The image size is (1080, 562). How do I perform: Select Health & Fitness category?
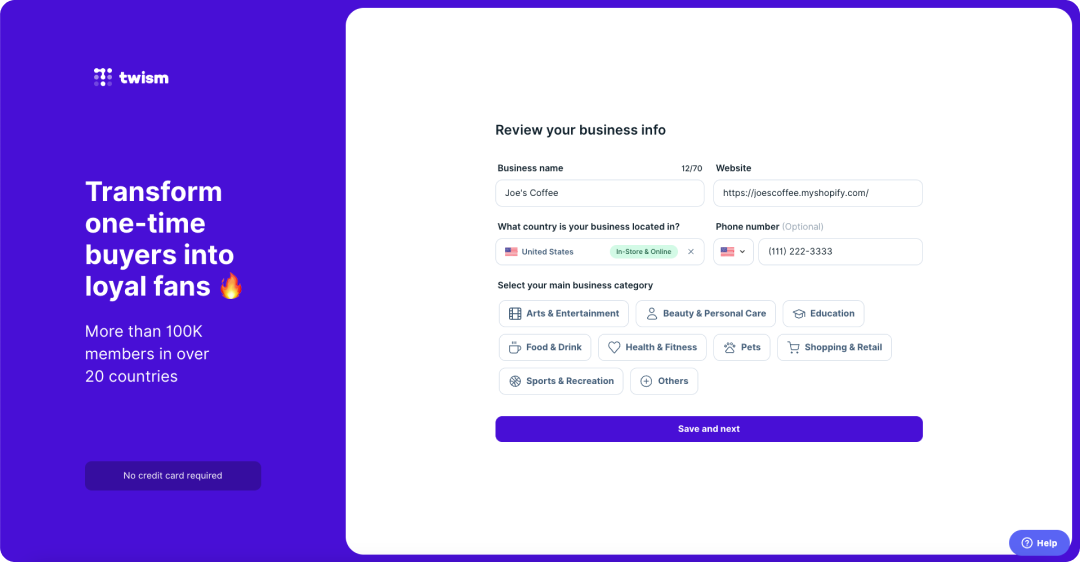click(652, 347)
